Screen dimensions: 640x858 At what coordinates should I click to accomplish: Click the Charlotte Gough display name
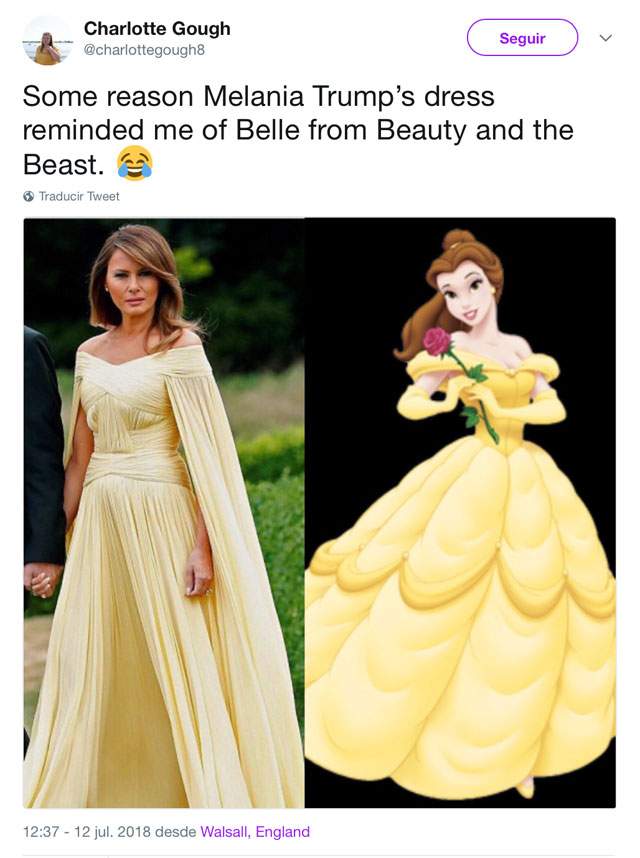pyautogui.click(x=157, y=28)
